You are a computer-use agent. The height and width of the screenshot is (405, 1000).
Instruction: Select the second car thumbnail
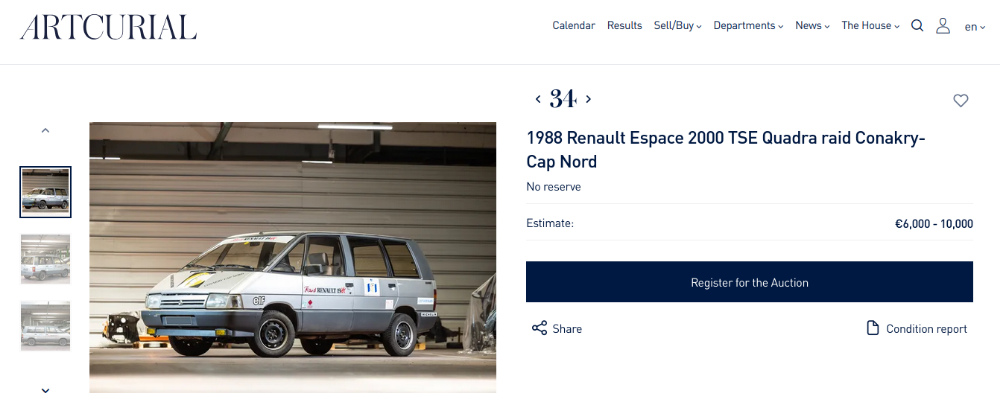(45, 259)
